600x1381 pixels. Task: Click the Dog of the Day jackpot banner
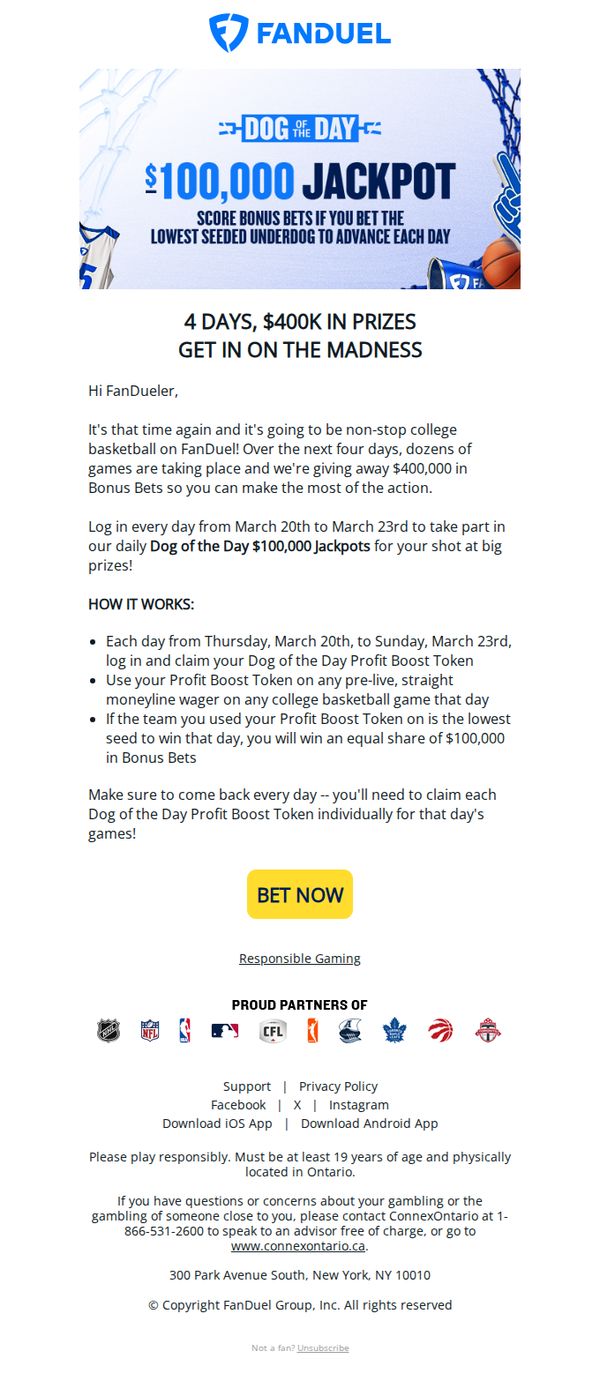tap(300, 179)
